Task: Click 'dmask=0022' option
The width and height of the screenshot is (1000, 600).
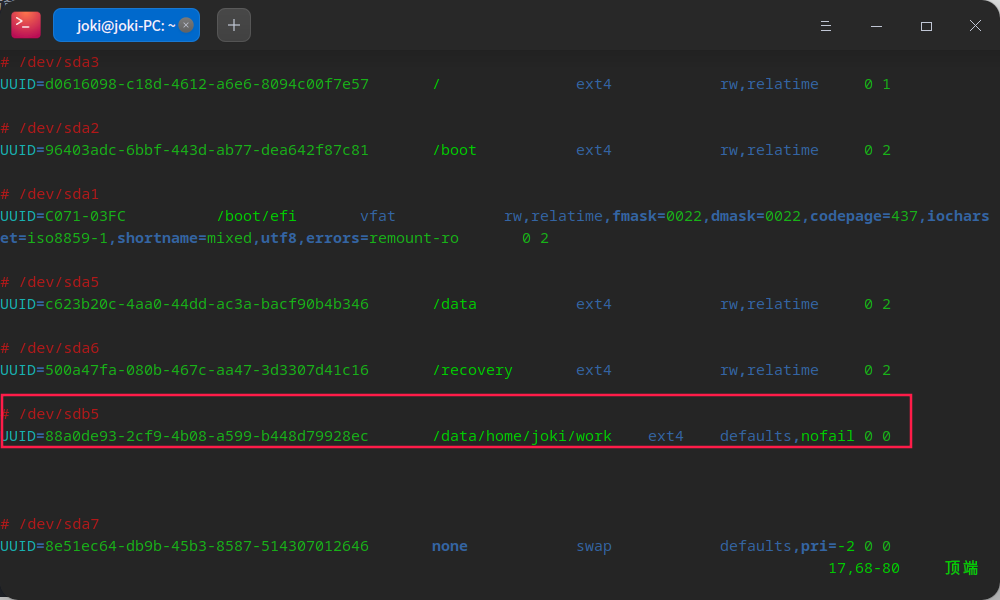Action: point(756,216)
